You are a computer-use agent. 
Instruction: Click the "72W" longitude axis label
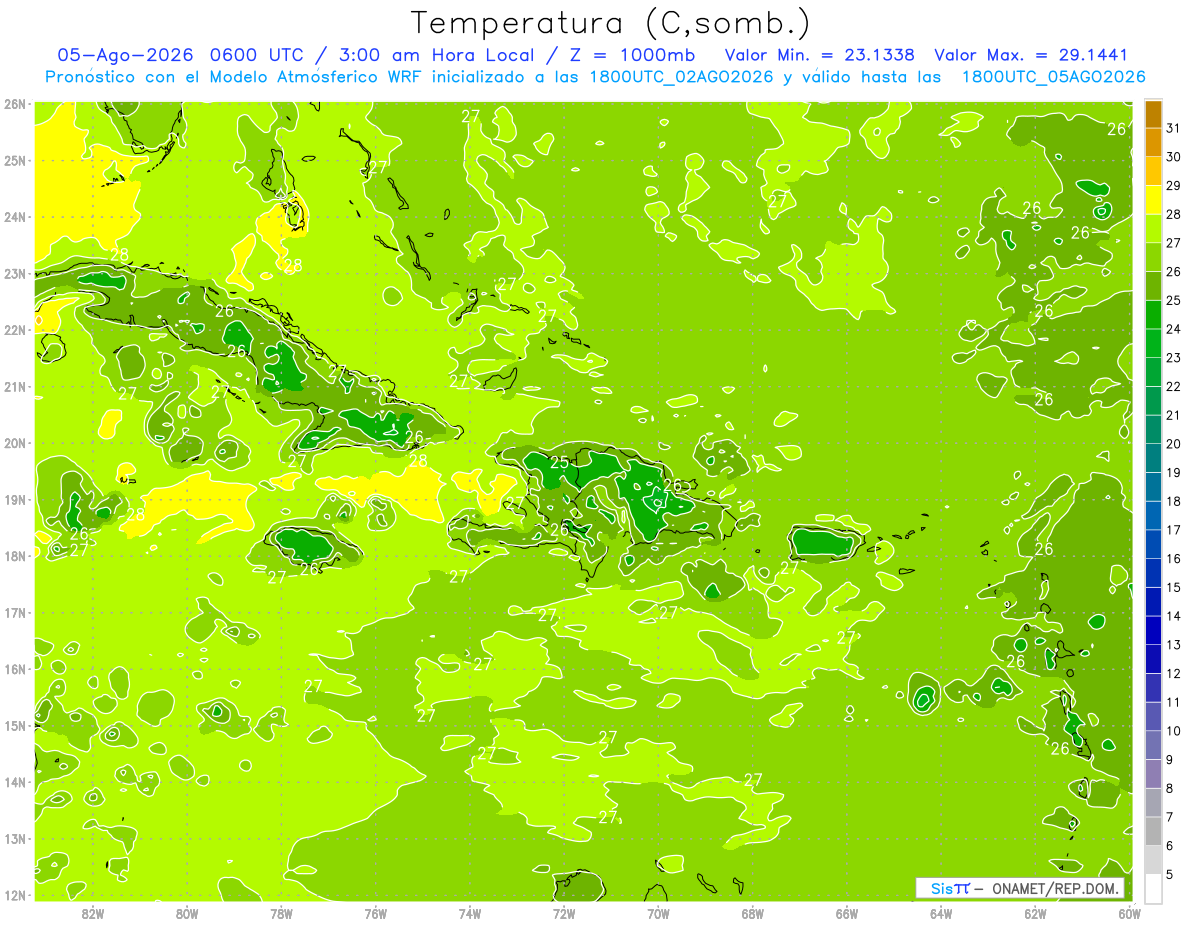[564, 913]
